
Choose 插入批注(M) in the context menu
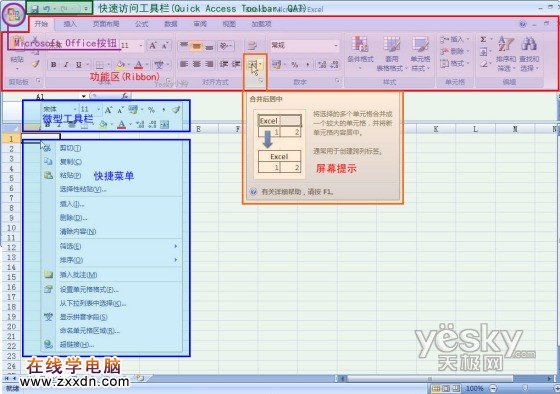(112, 275)
